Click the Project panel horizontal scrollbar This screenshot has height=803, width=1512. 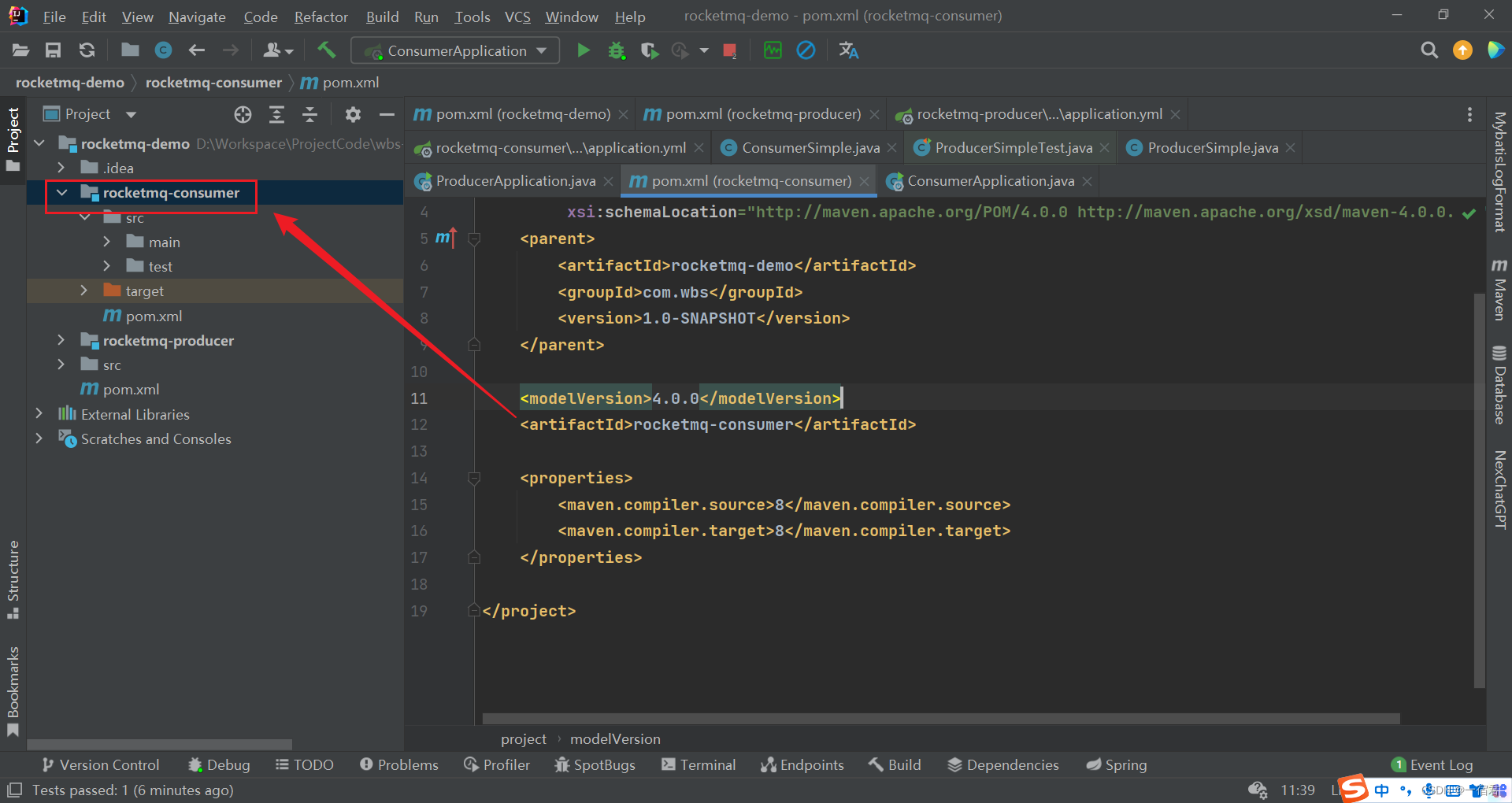[160, 744]
